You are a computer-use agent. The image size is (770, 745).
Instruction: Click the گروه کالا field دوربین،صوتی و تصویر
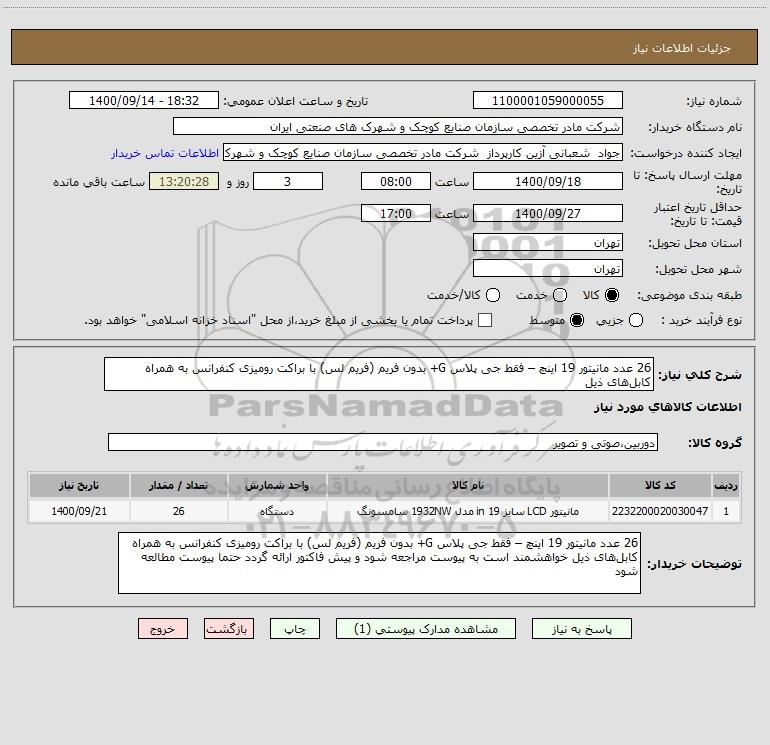click(x=383, y=442)
